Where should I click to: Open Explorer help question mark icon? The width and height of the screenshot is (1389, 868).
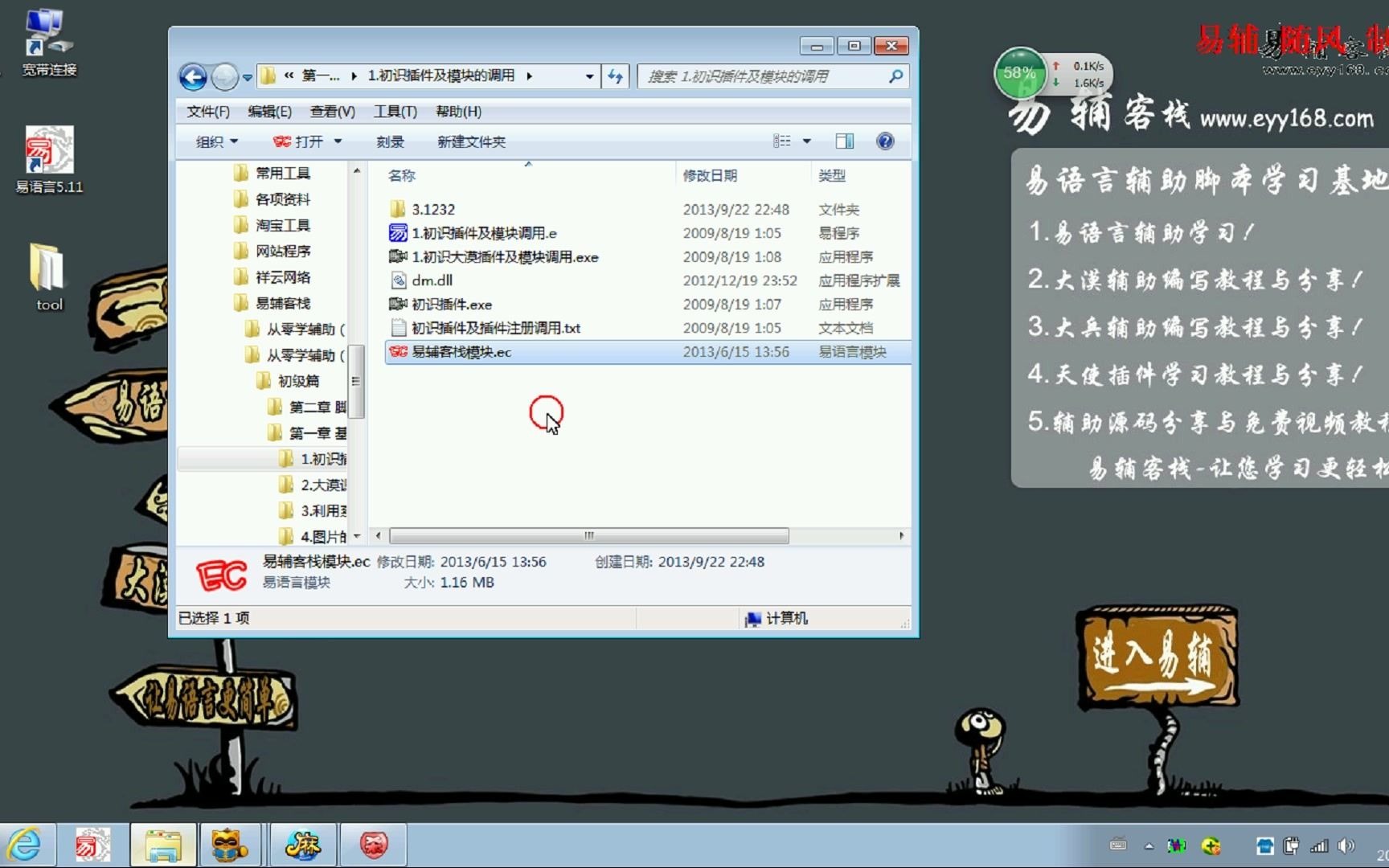point(885,141)
